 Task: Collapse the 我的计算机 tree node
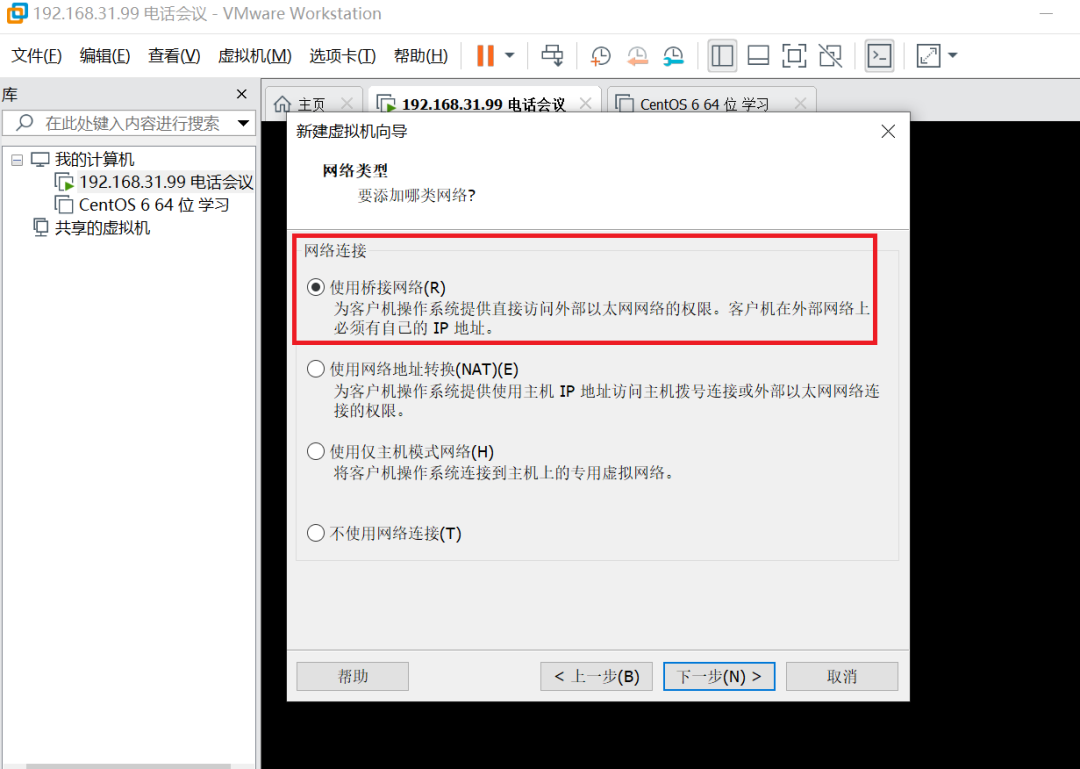17,160
